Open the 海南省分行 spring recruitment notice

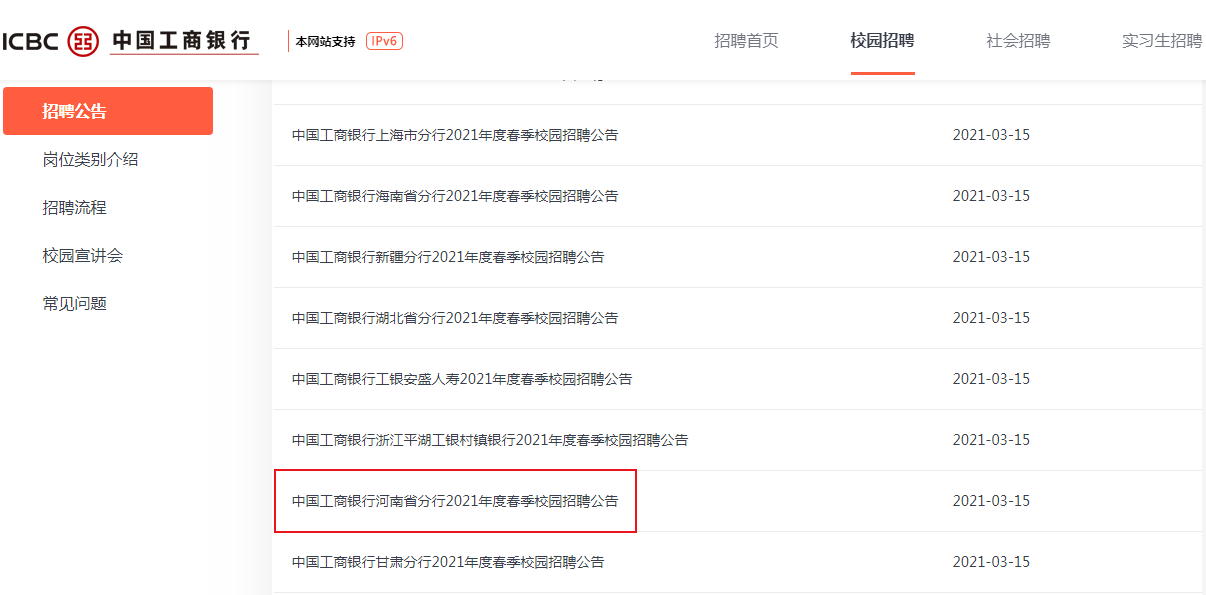tap(455, 196)
